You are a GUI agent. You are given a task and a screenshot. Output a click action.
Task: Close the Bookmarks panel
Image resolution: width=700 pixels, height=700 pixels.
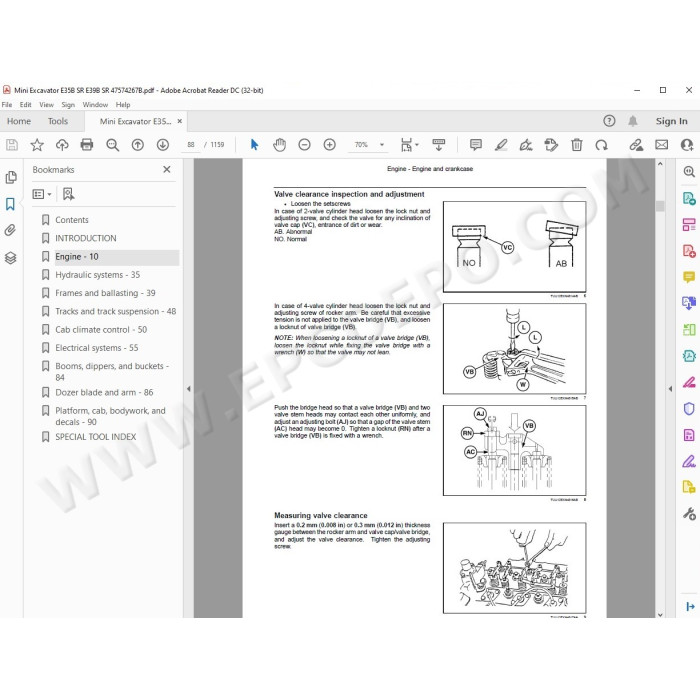click(167, 169)
